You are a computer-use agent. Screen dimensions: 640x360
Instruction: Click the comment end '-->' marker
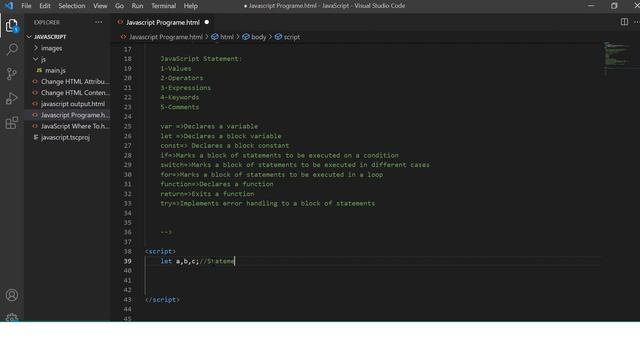click(166, 232)
